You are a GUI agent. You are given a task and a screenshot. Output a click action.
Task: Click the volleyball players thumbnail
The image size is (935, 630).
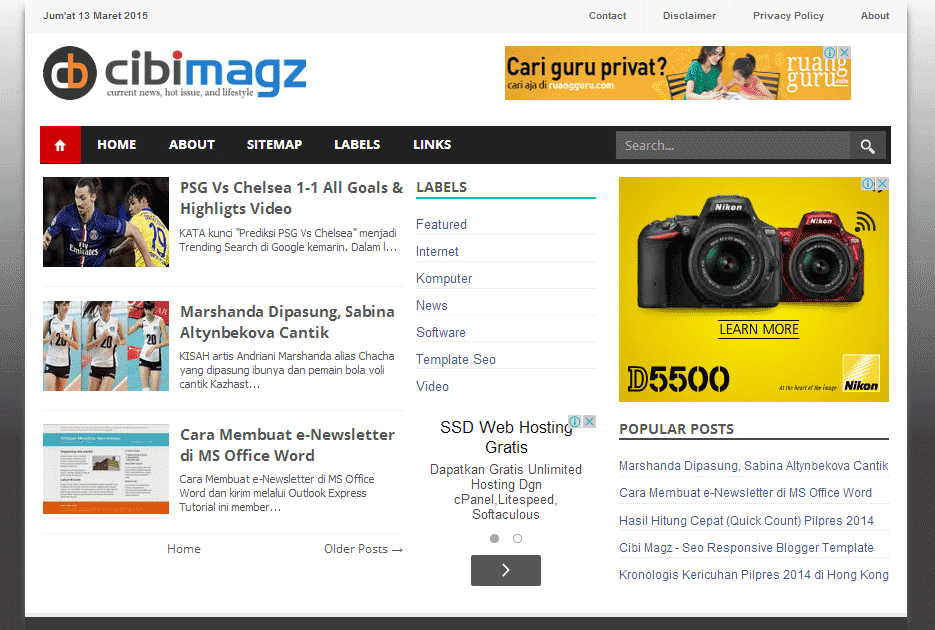[x=106, y=346]
